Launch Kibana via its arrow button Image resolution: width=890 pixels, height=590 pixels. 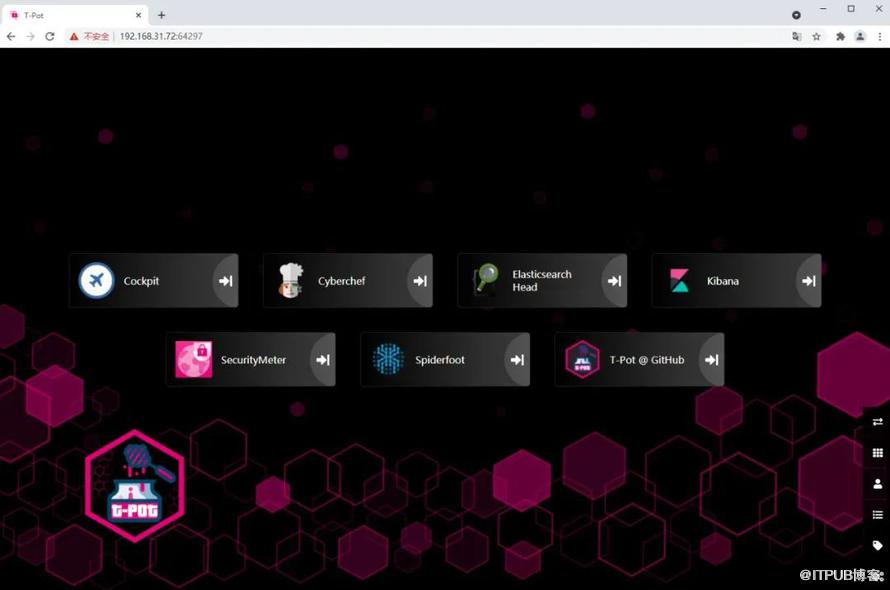[809, 281]
